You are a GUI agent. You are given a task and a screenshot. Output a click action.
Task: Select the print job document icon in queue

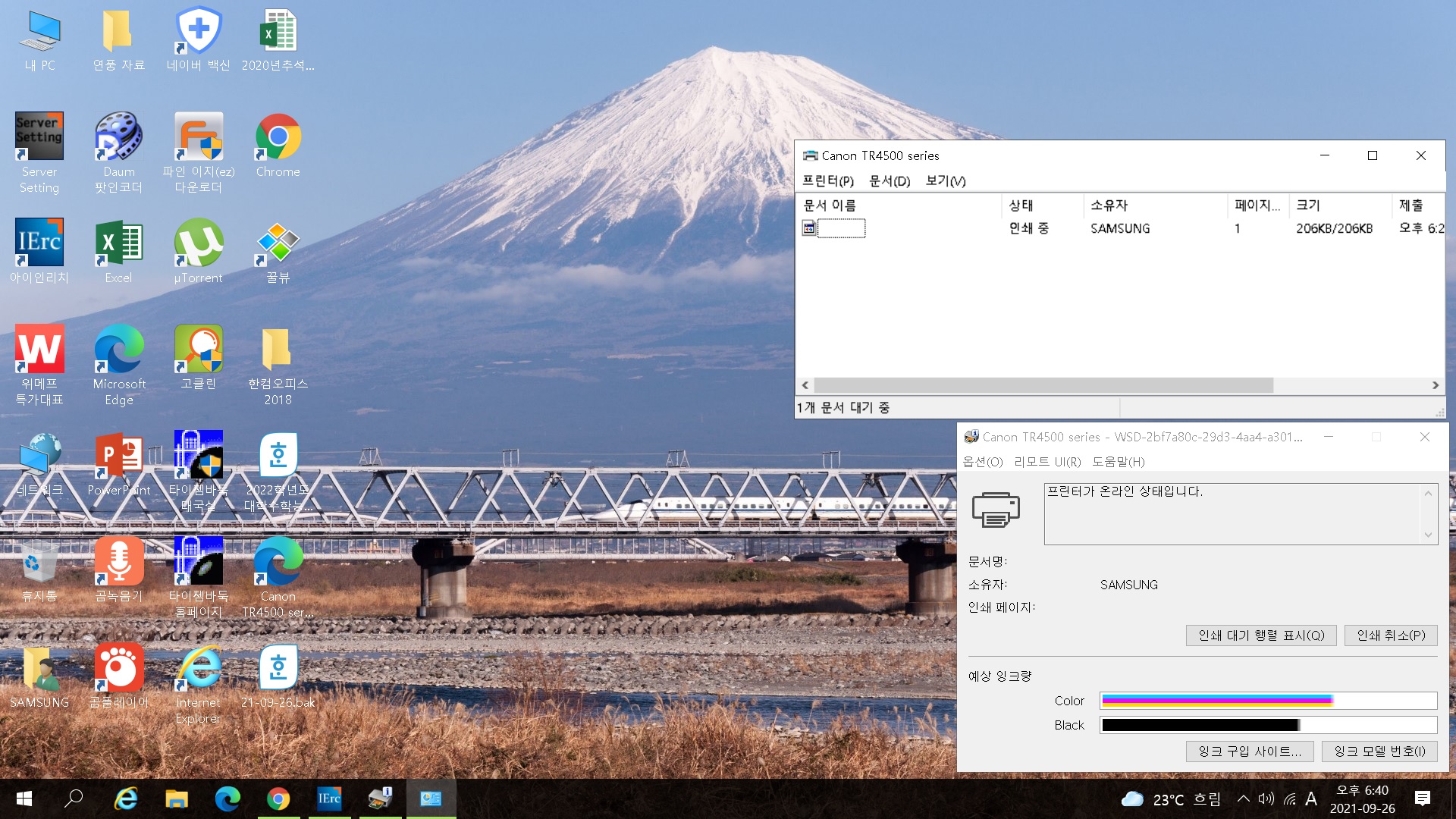point(809,228)
